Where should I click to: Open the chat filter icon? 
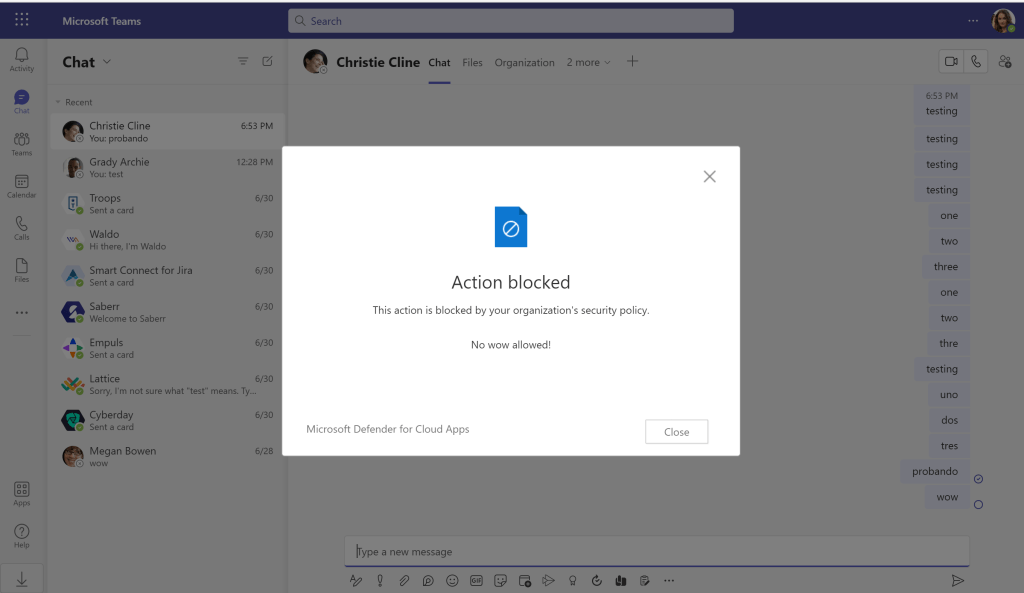point(242,62)
